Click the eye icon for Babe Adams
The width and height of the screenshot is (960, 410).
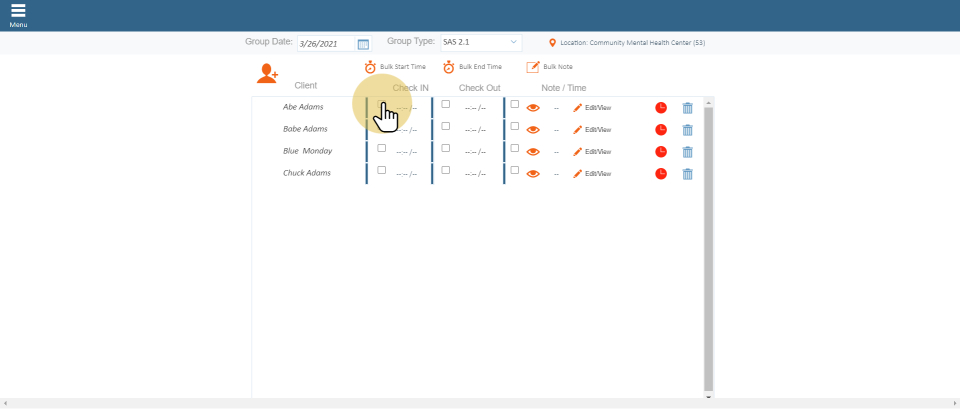pyautogui.click(x=533, y=129)
